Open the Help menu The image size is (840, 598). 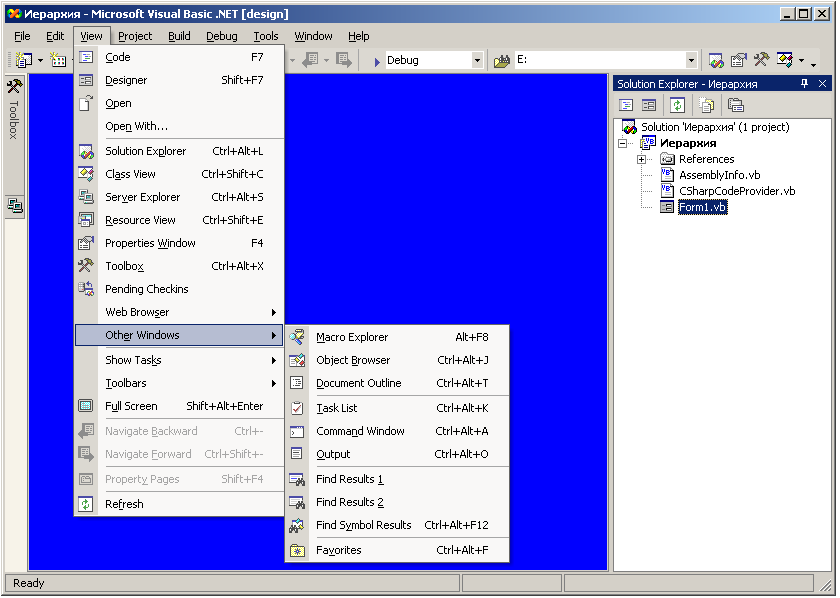click(x=358, y=36)
